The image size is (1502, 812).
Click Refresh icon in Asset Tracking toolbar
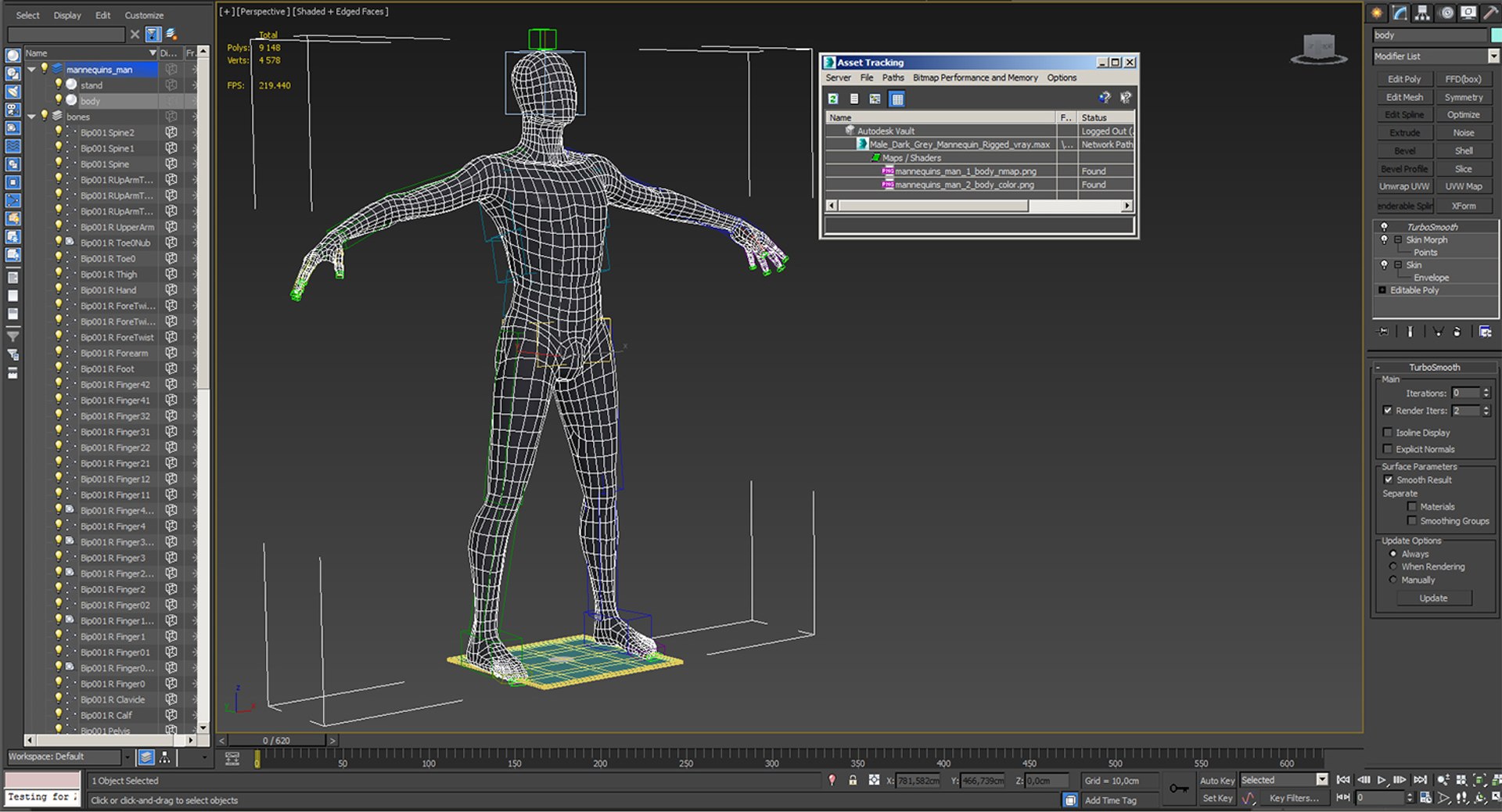click(x=833, y=99)
